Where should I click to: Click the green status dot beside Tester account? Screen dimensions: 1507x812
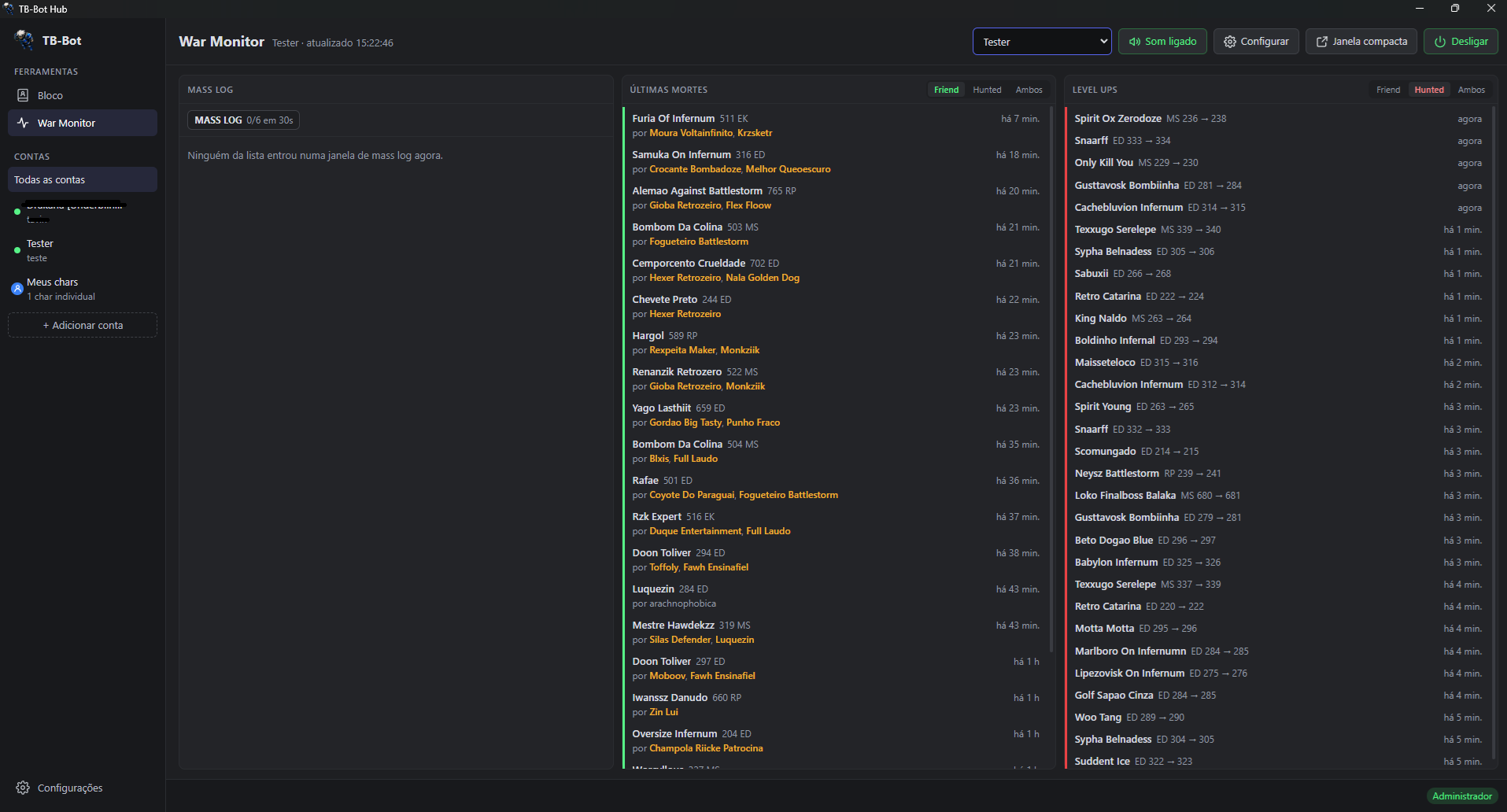pos(17,250)
